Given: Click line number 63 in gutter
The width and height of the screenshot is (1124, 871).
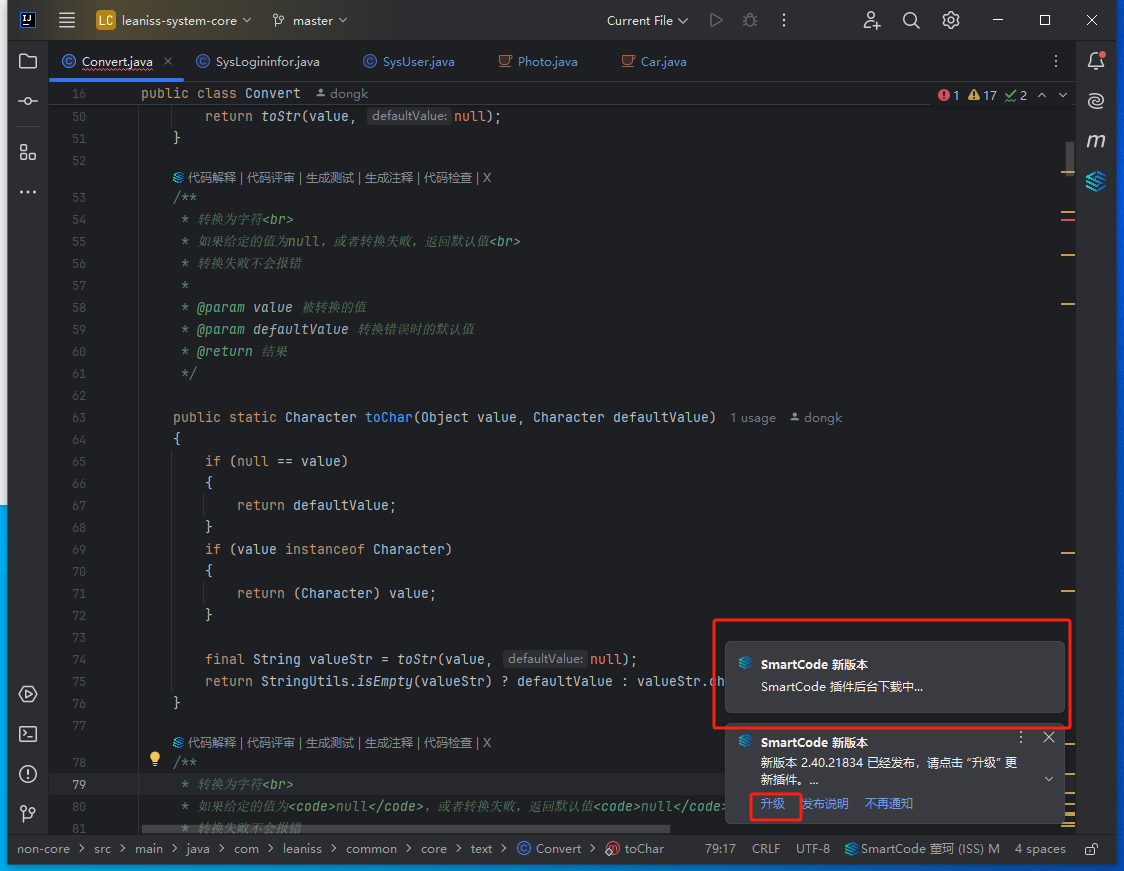Looking at the screenshot, I should click(79, 418).
